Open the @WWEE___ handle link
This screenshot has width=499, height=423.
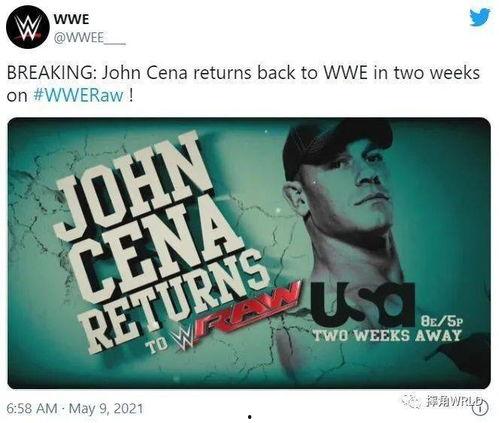pos(89,38)
